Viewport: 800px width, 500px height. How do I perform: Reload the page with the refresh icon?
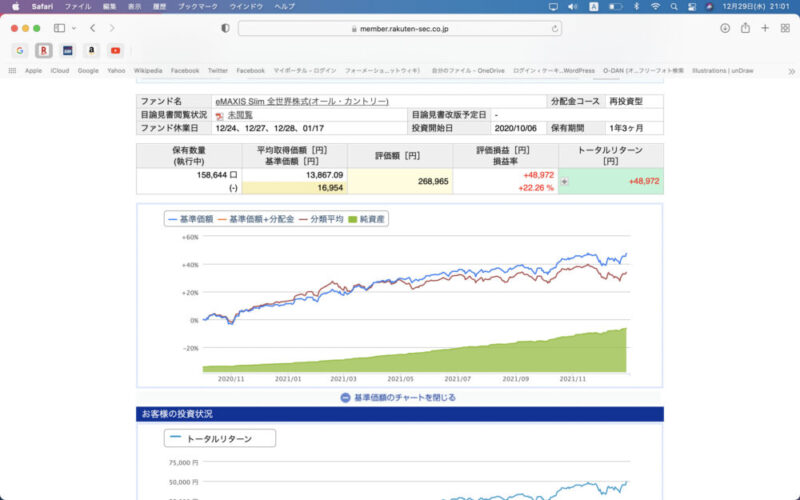(555, 29)
